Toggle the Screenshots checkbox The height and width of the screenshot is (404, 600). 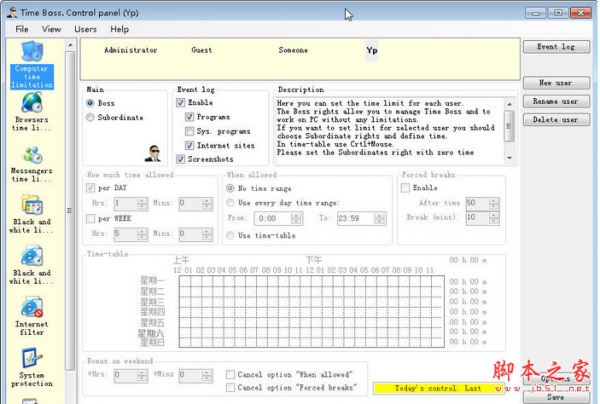click(x=181, y=159)
